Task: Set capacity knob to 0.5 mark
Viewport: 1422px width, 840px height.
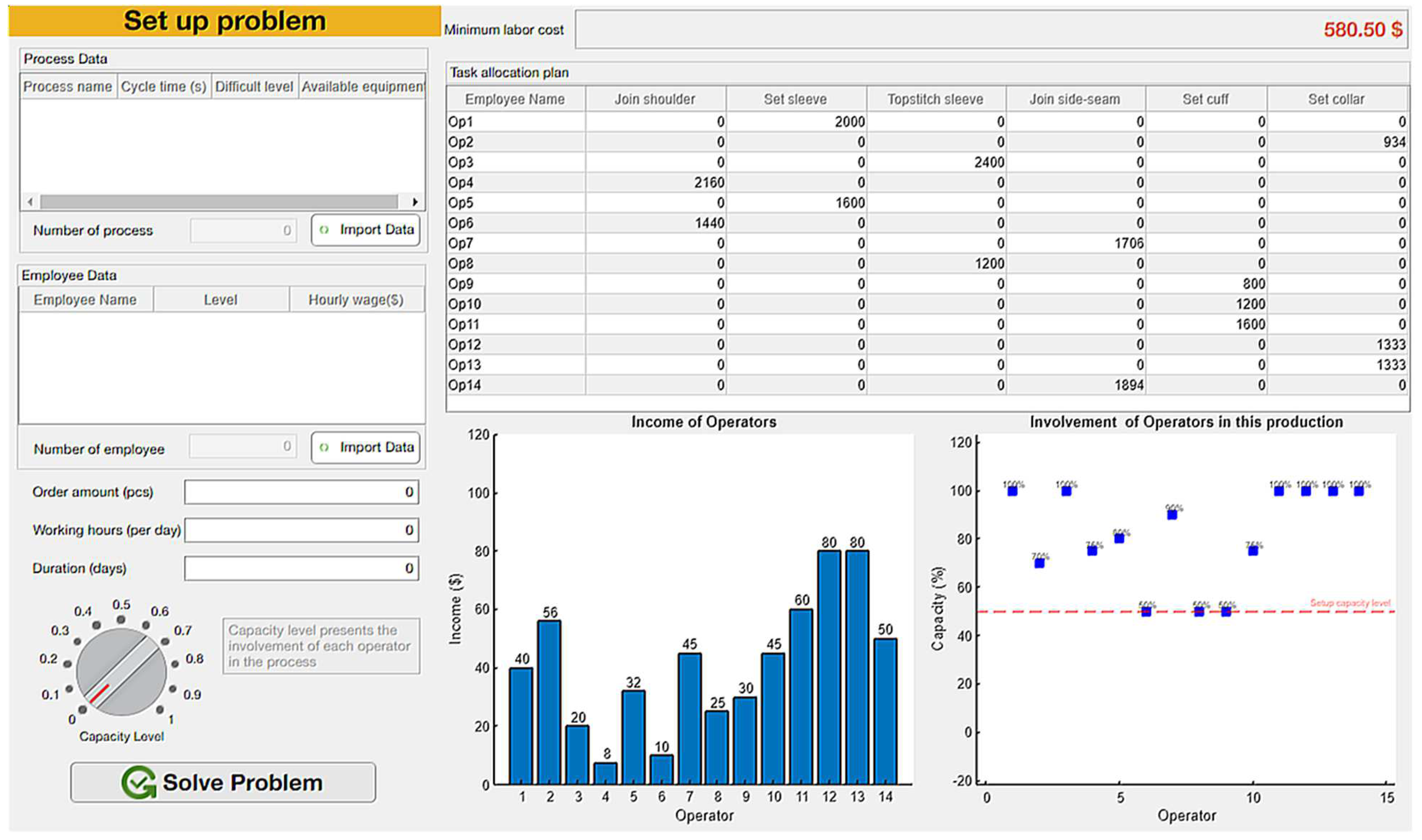Action: coord(121,620)
